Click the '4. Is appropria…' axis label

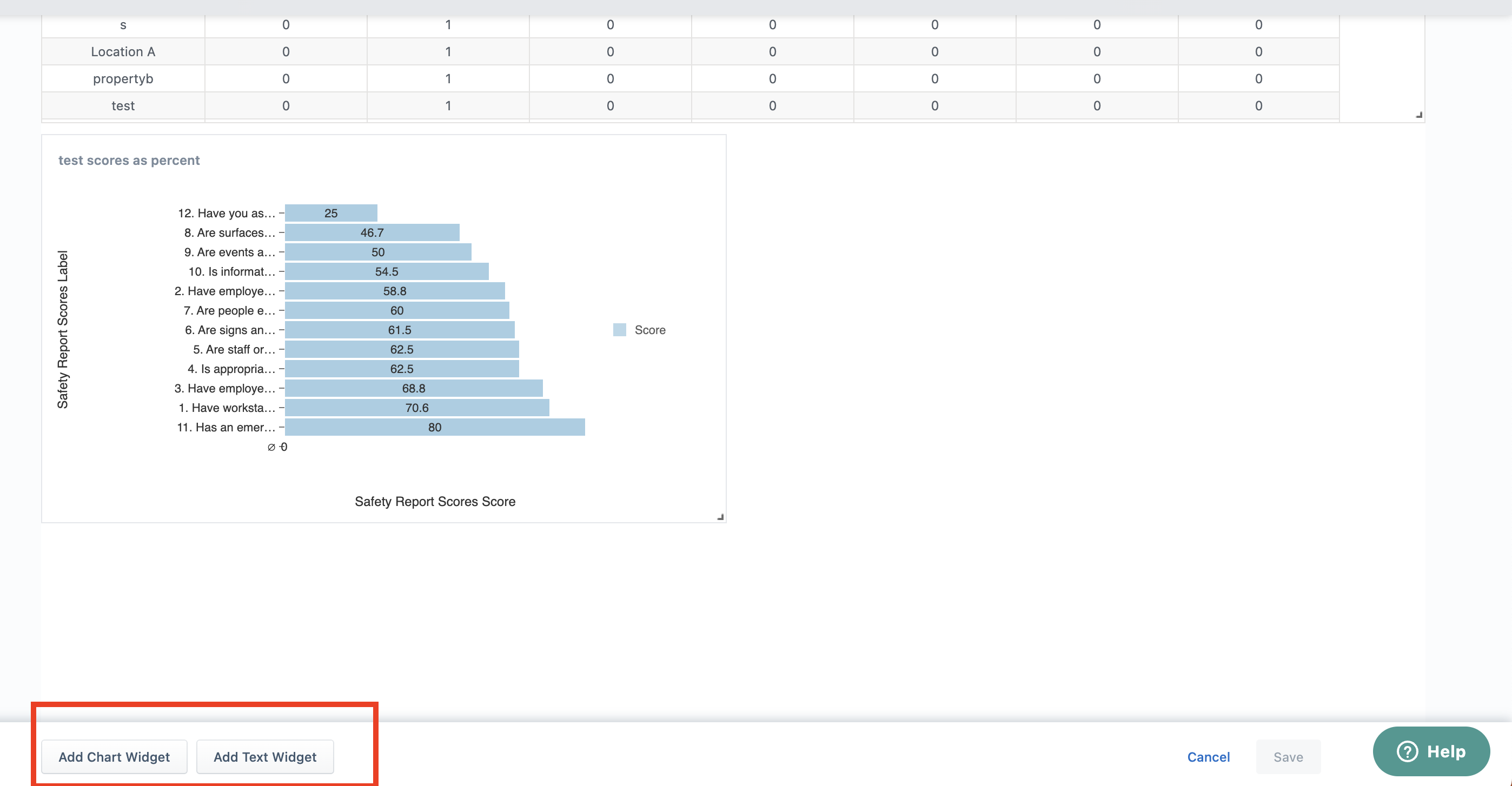click(x=231, y=368)
